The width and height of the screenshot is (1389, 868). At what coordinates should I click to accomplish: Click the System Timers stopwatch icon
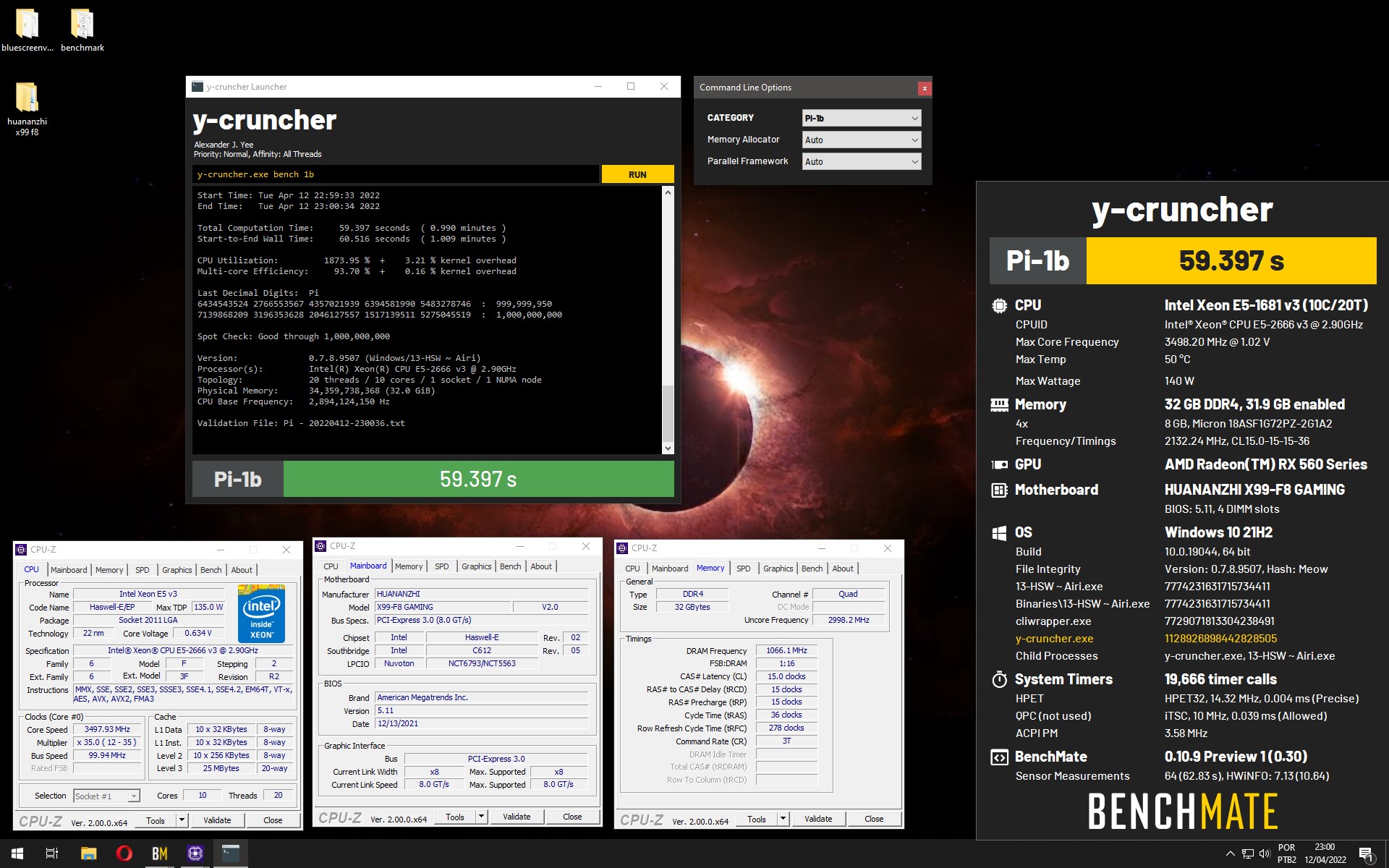click(x=999, y=679)
